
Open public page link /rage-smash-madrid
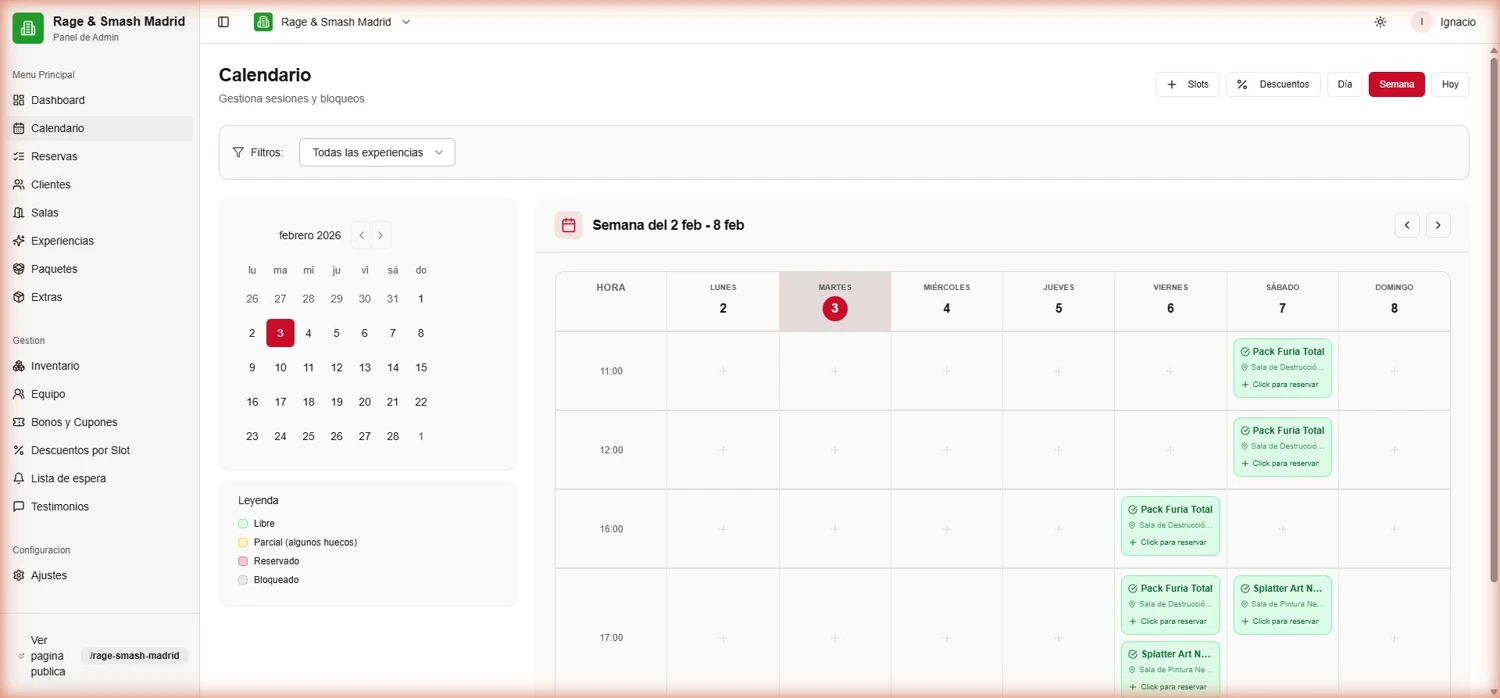pyautogui.click(x=135, y=656)
